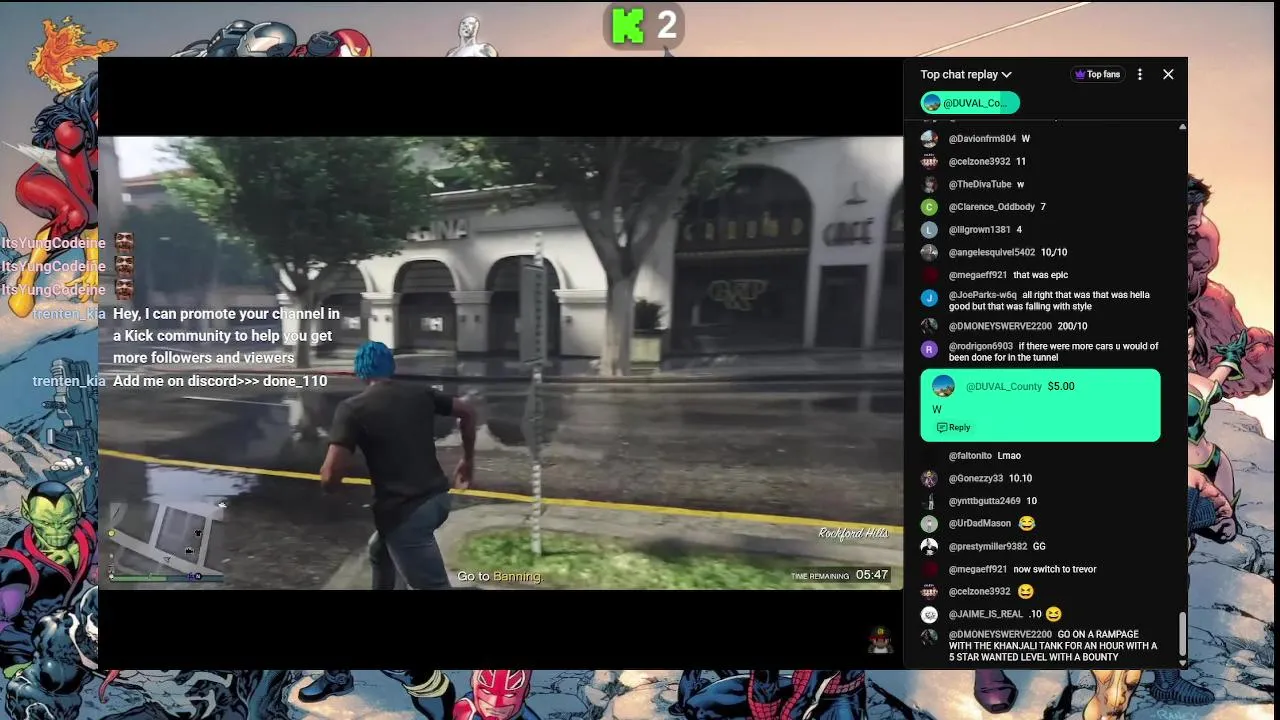This screenshot has width=1280, height=720.
Task: Click the small character emote icon below video
Action: pyautogui.click(x=880, y=640)
